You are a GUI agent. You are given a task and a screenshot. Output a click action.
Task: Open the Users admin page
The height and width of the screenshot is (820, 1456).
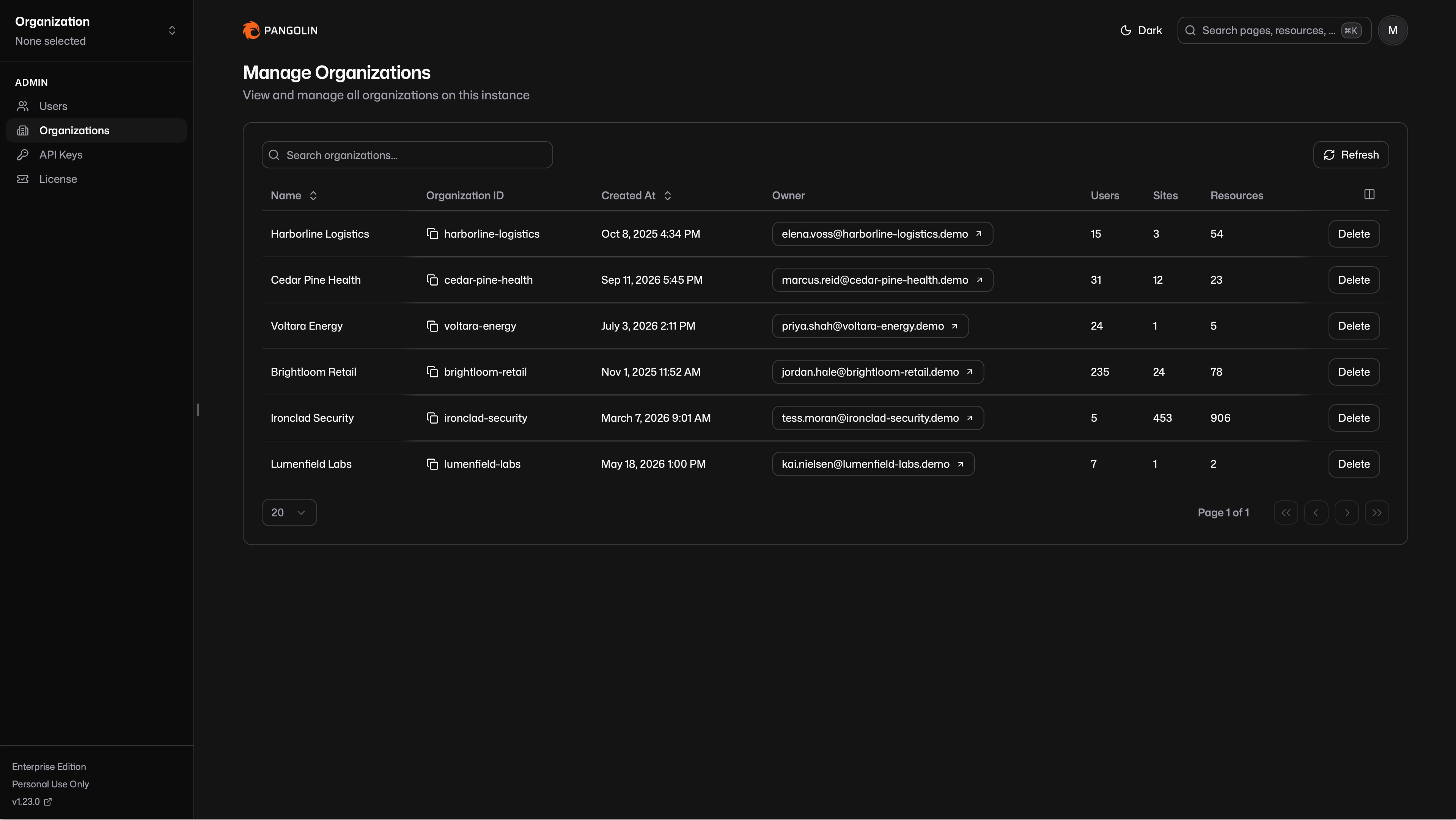(96, 106)
